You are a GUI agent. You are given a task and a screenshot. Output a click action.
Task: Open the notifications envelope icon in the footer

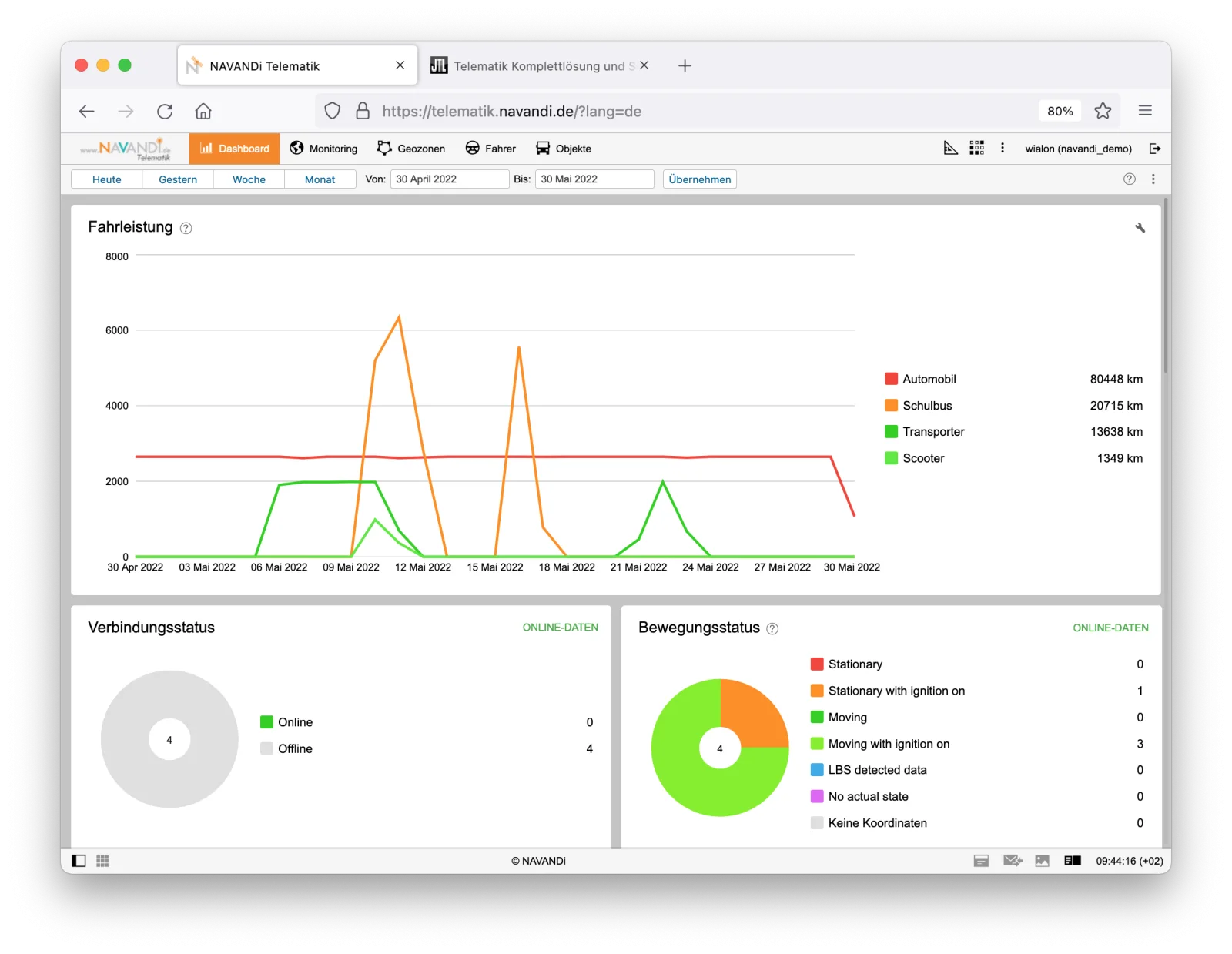pyautogui.click(x=1013, y=861)
